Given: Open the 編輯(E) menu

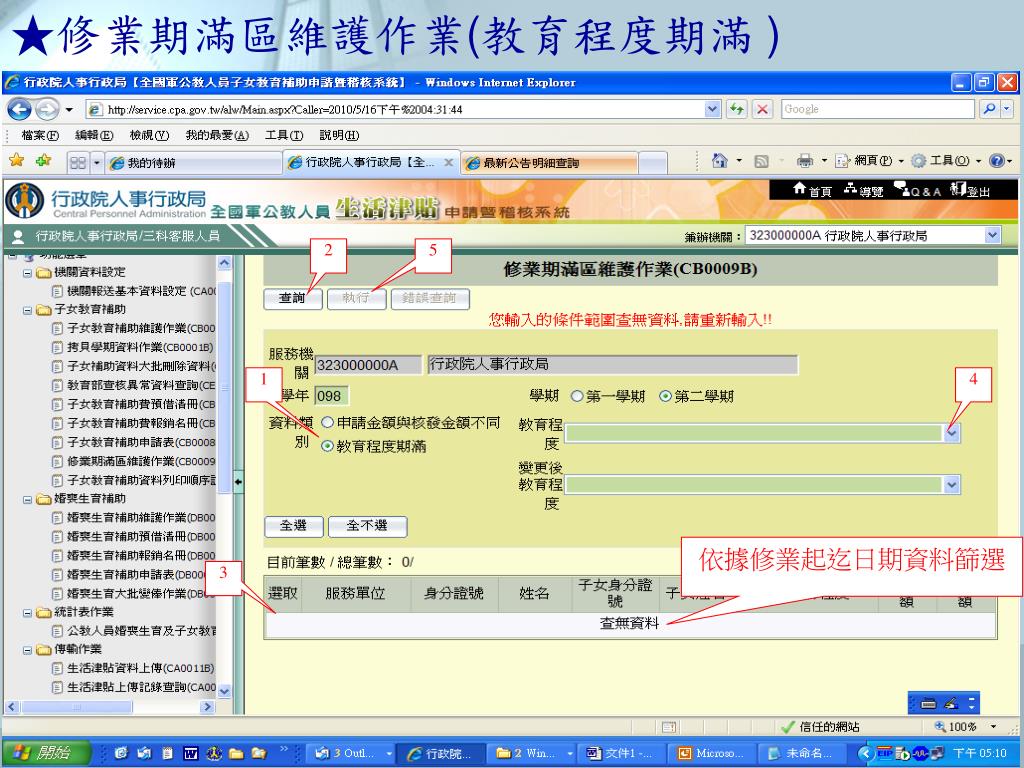Looking at the screenshot, I should pos(94,135).
